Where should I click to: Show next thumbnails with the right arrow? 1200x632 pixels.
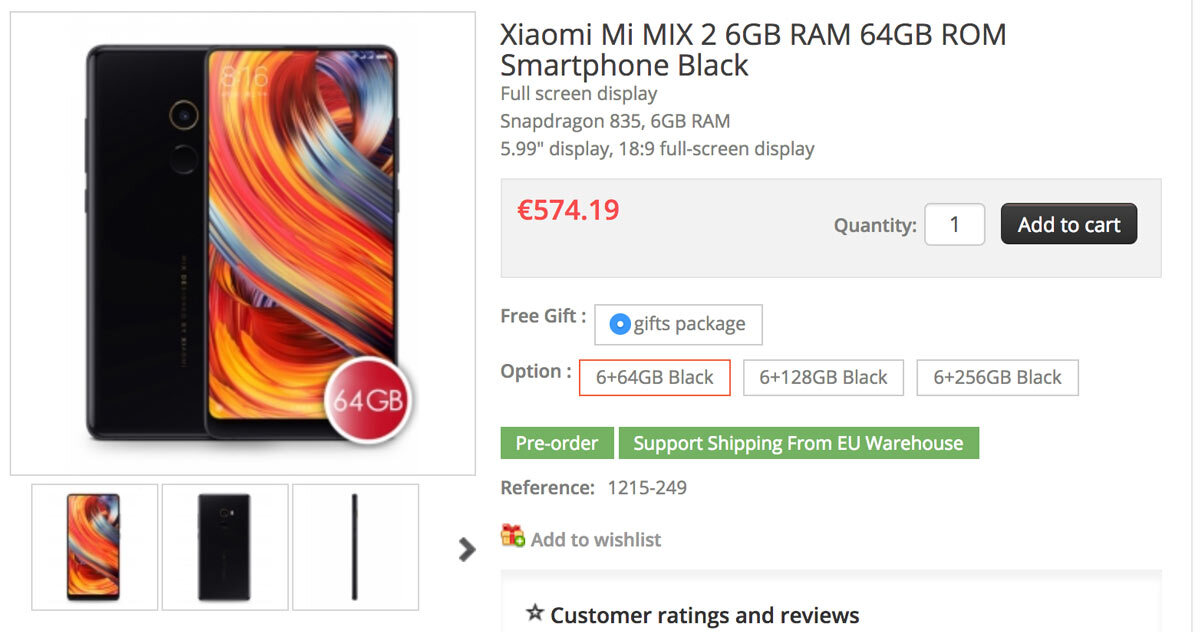click(467, 548)
